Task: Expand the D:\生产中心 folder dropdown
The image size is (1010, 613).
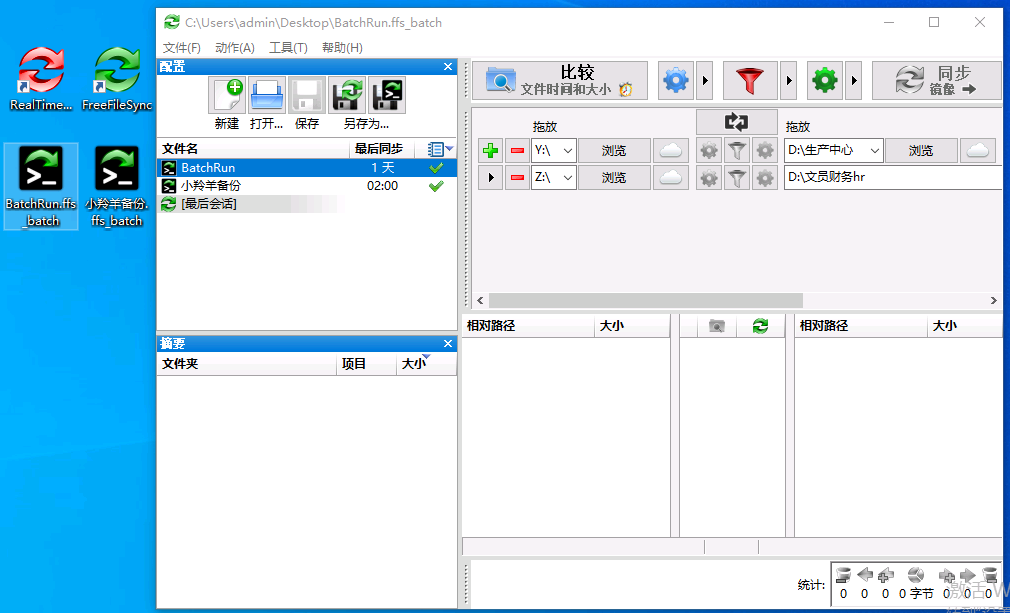Action: click(x=873, y=151)
